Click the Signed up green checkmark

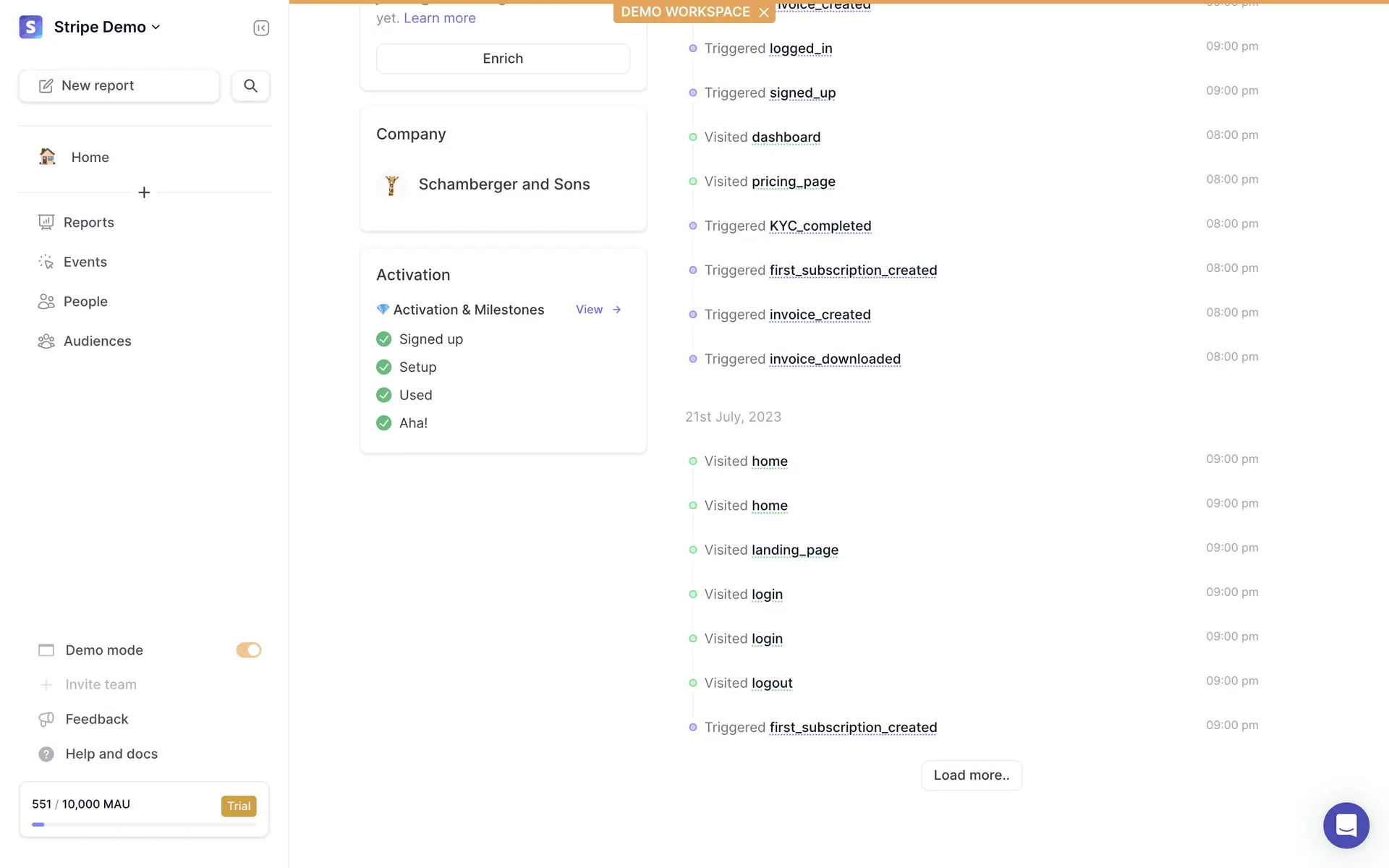[x=384, y=339]
